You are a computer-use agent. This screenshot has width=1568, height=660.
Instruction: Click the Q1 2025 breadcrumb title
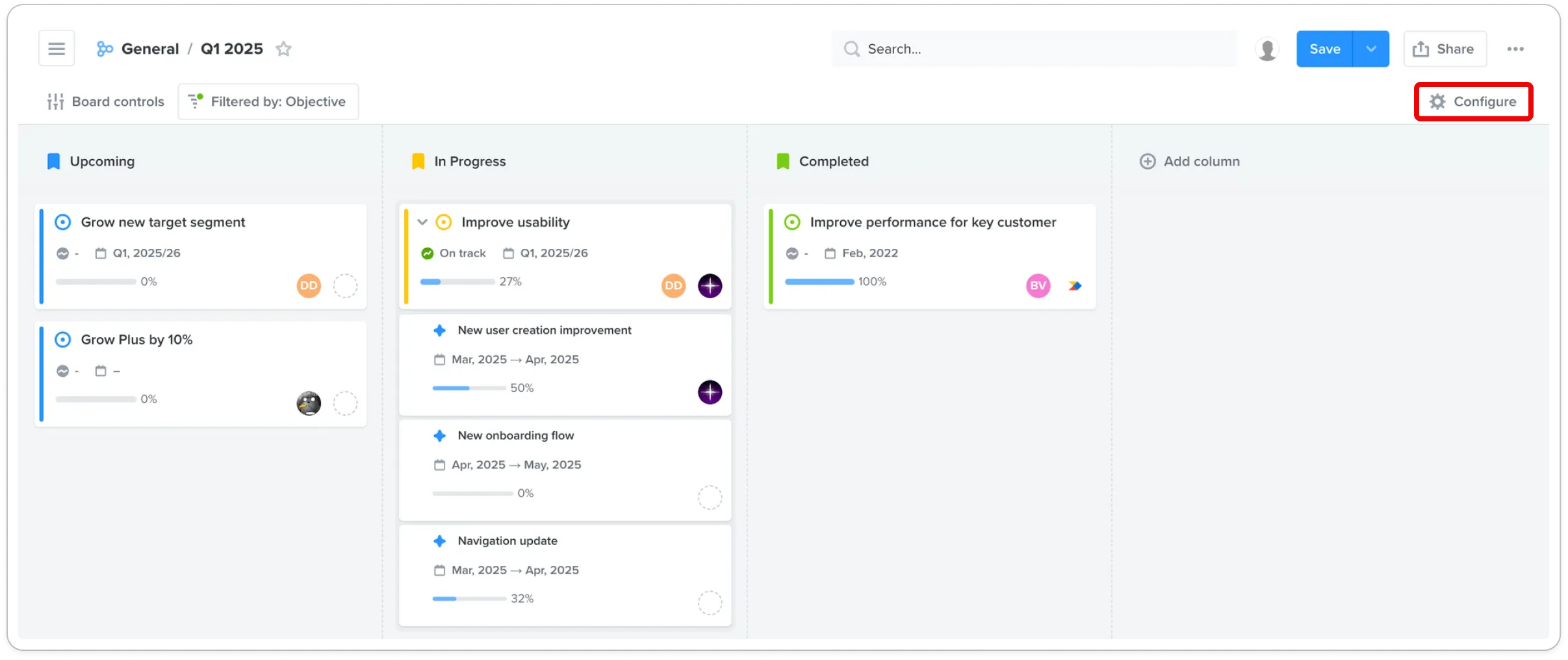(232, 49)
